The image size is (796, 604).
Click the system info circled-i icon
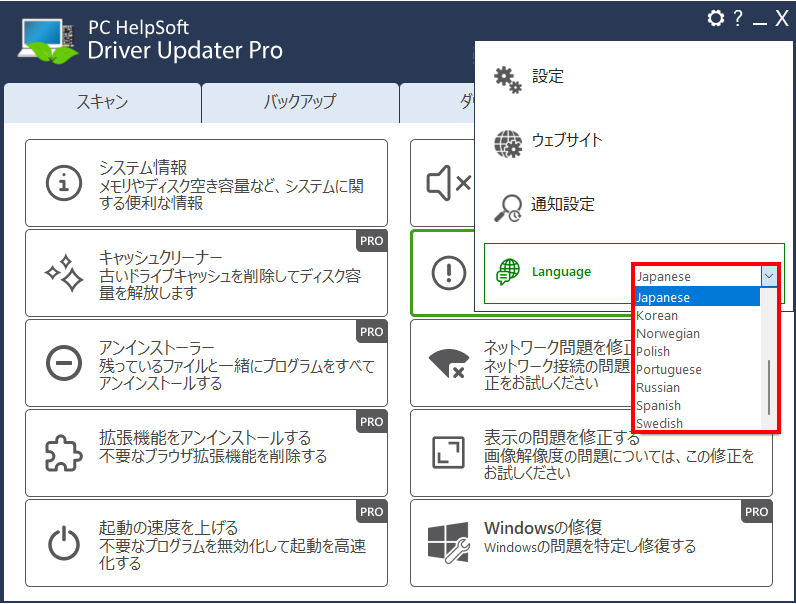[x=63, y=183]
